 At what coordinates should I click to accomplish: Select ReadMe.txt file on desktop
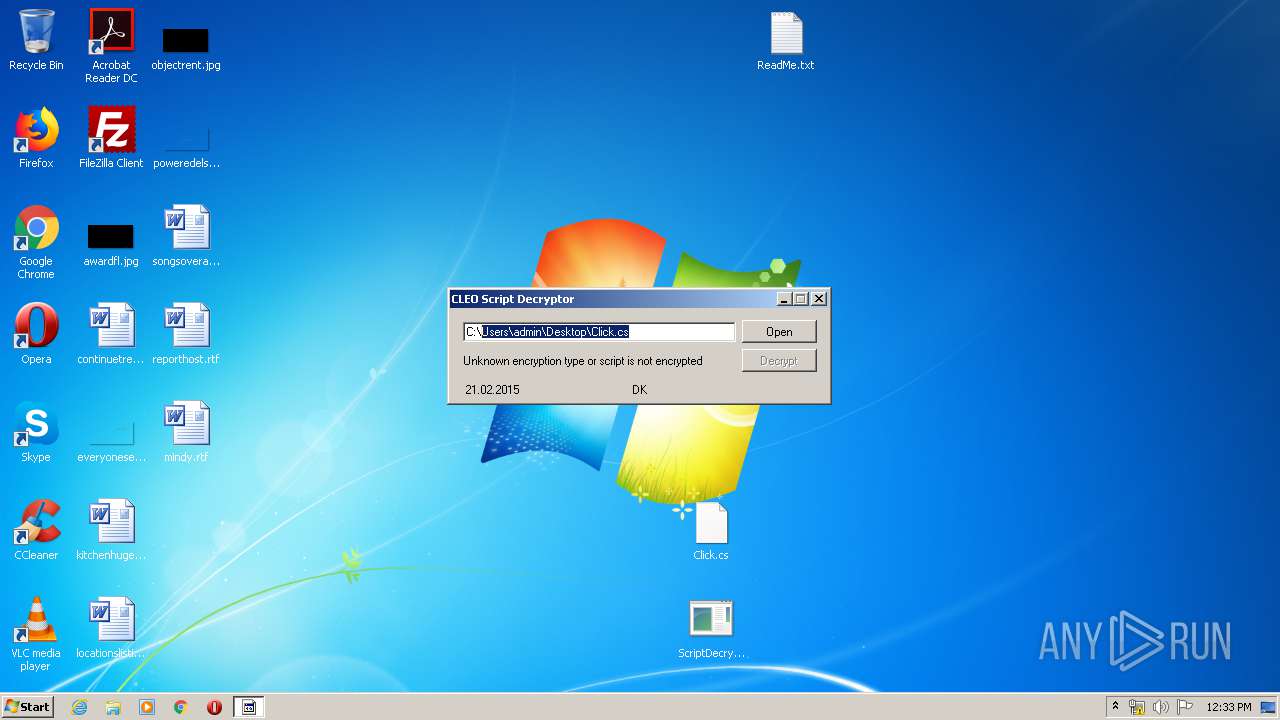point(786,41)
